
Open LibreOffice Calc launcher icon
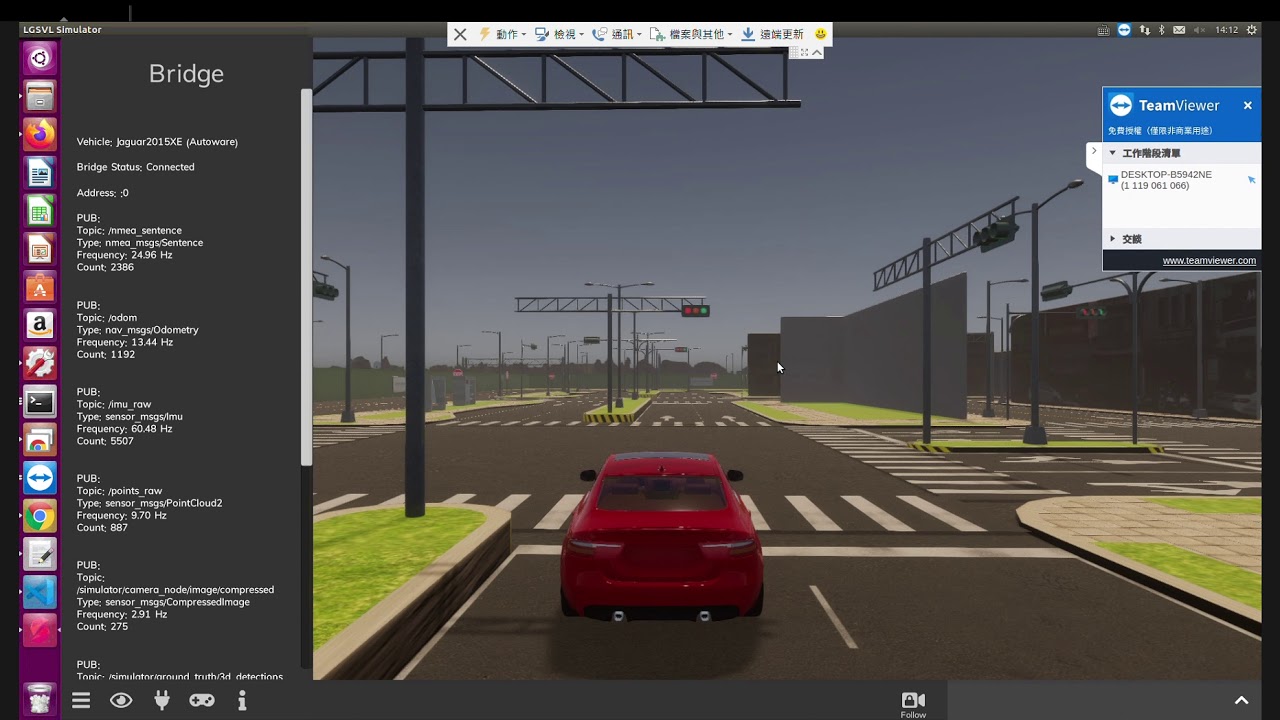(x=40, y=211)
